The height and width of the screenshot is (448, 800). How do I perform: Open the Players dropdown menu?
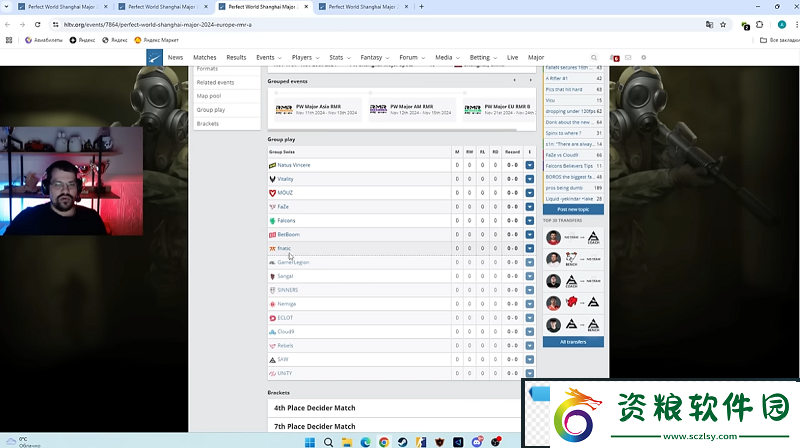(x=305, y=58)
